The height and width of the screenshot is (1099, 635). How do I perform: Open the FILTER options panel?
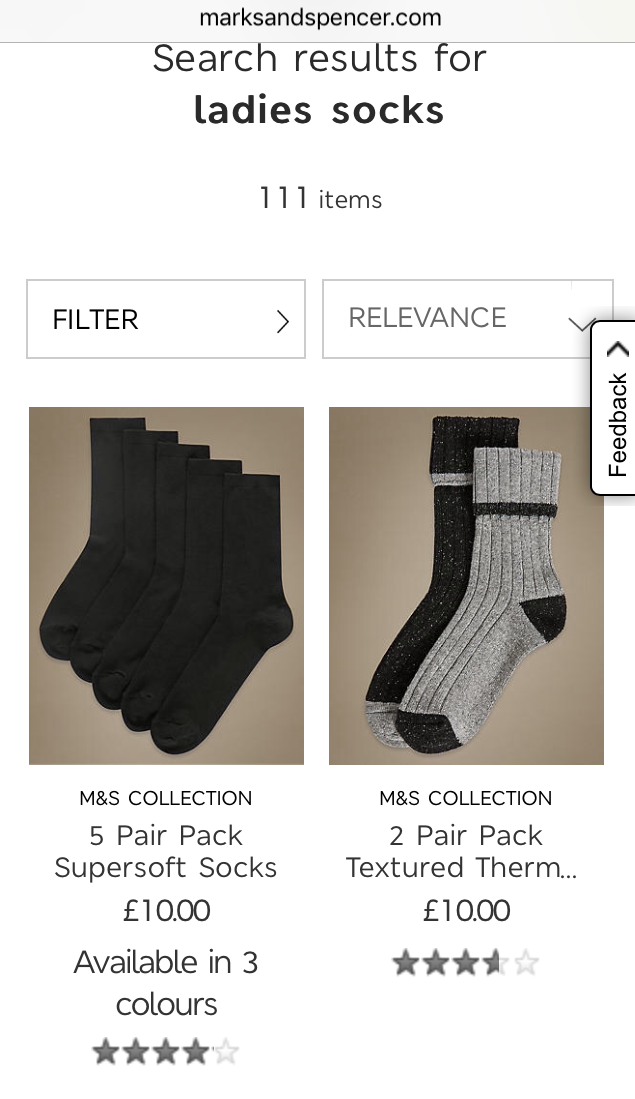pos(166,319)
